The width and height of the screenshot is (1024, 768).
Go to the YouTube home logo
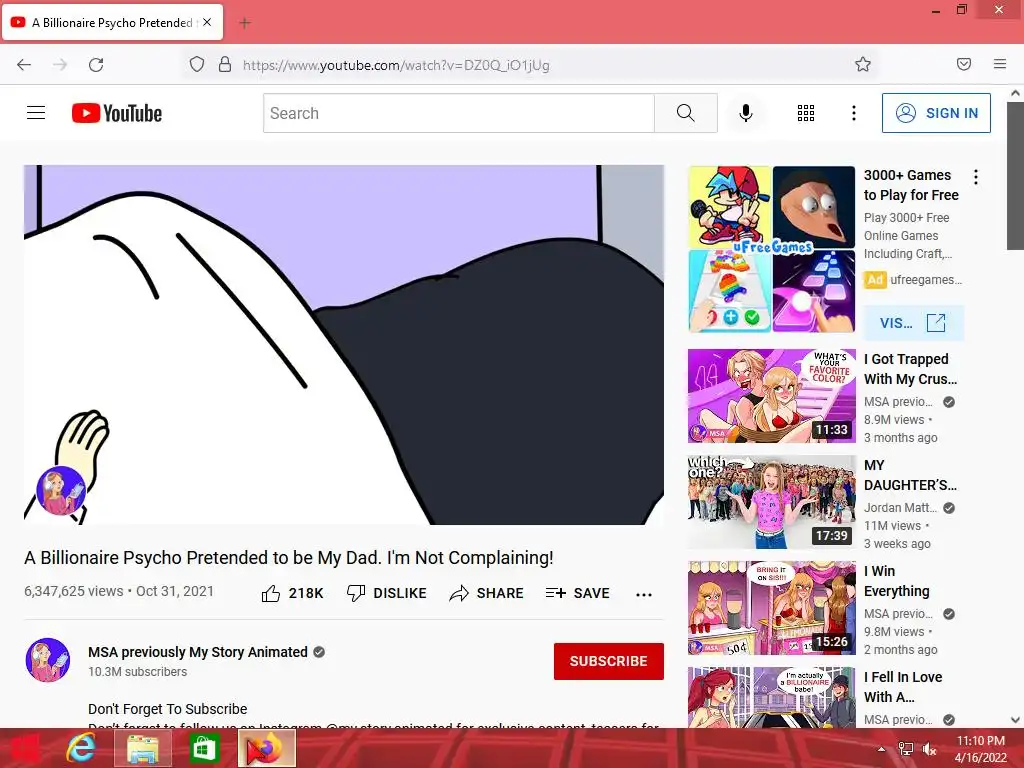(x=117, y=113)
